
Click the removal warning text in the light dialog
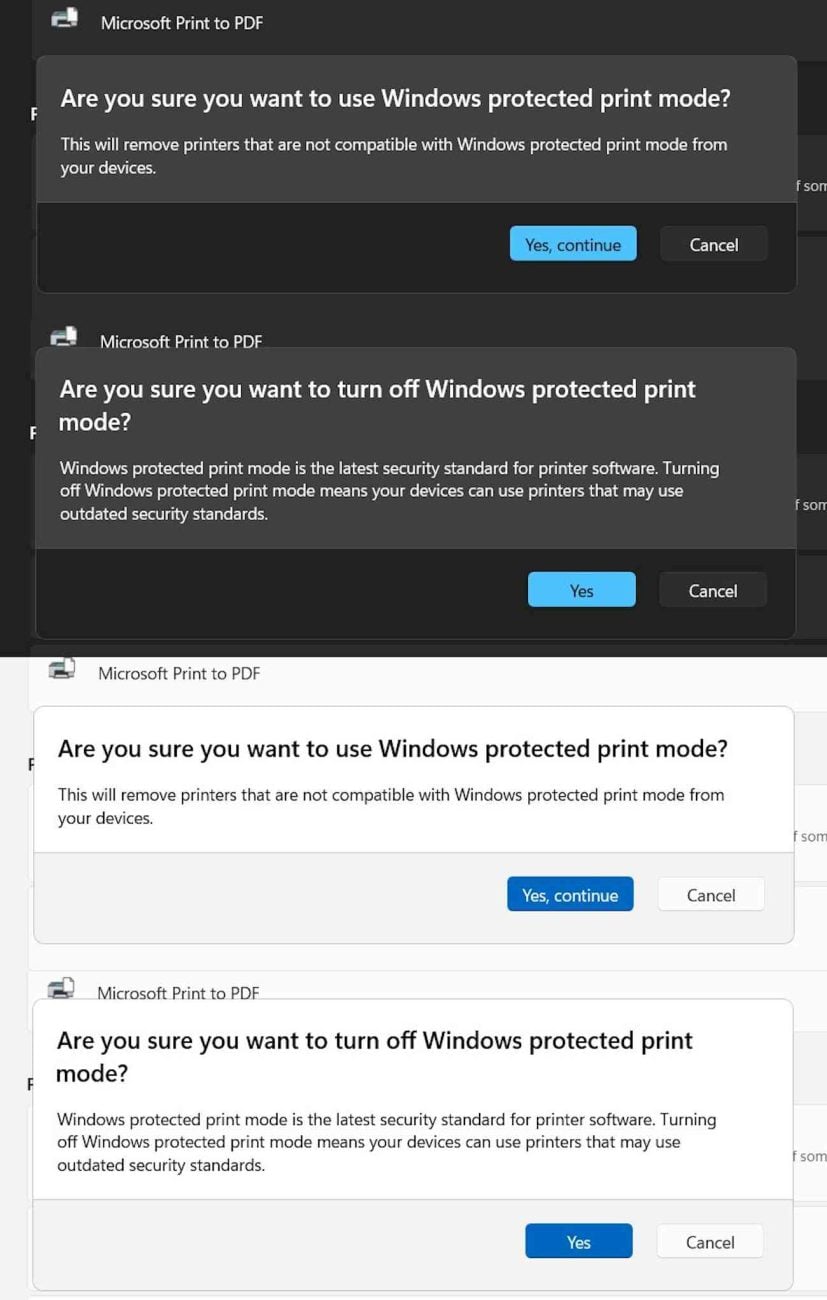[391, 806]
